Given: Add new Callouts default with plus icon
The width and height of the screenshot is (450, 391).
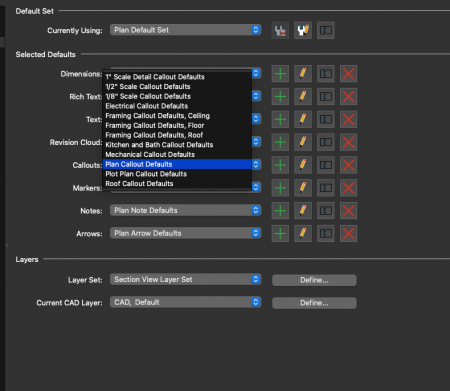Looking at the screenshot, I should pos(280,165).
